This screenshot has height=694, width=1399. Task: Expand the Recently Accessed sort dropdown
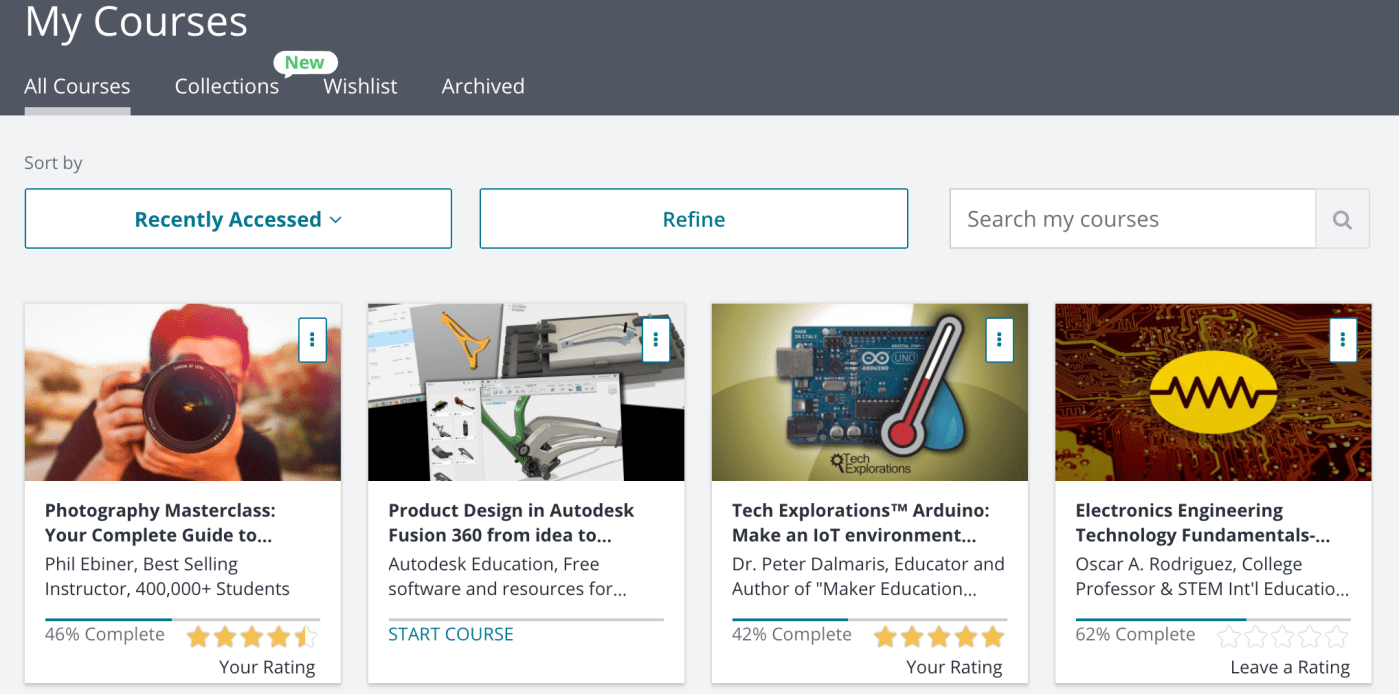tap(238, 219)
